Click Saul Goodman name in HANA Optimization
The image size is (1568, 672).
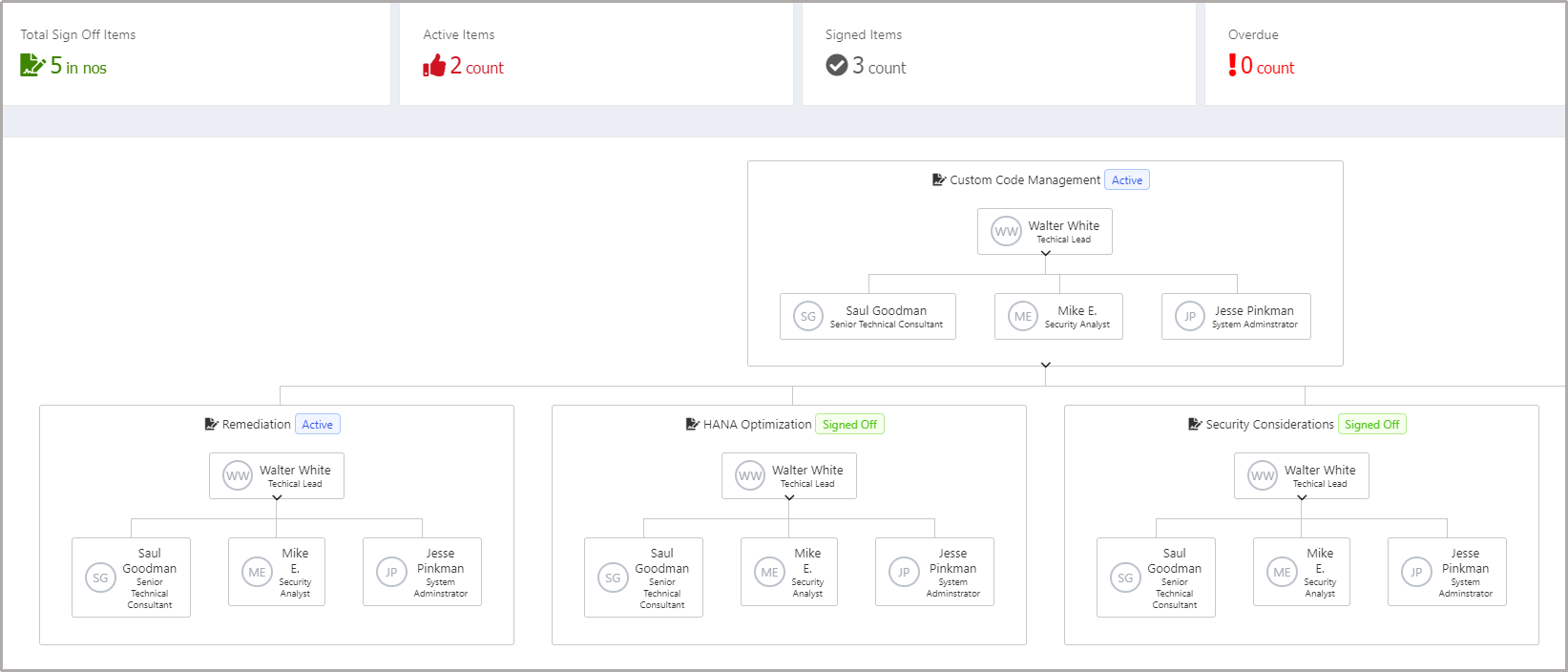point(662,560)
